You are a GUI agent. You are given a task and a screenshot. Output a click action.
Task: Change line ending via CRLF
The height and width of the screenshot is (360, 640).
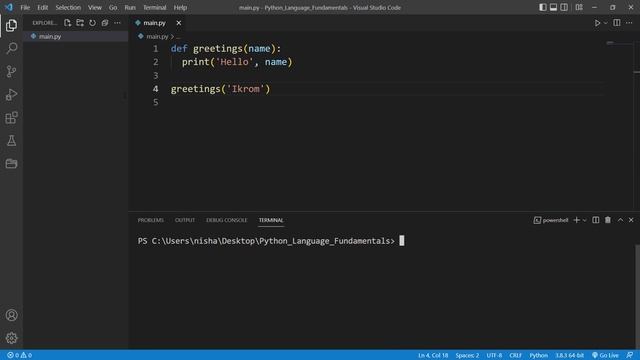[x=516, y=355]
